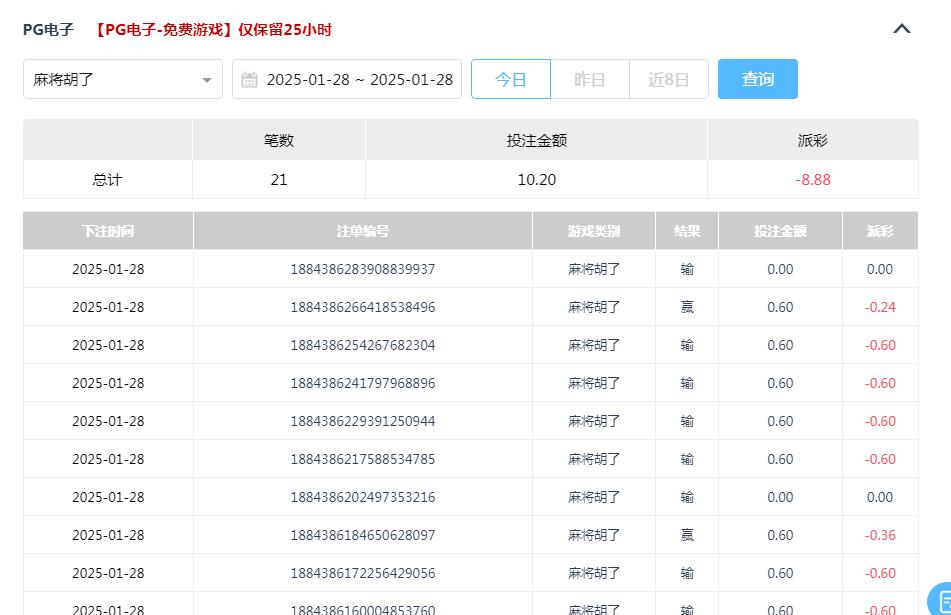
Task: Open the 【PG电子-免费游戏】仅保留25小时 notice link
Action: click(x=216, y=30)
